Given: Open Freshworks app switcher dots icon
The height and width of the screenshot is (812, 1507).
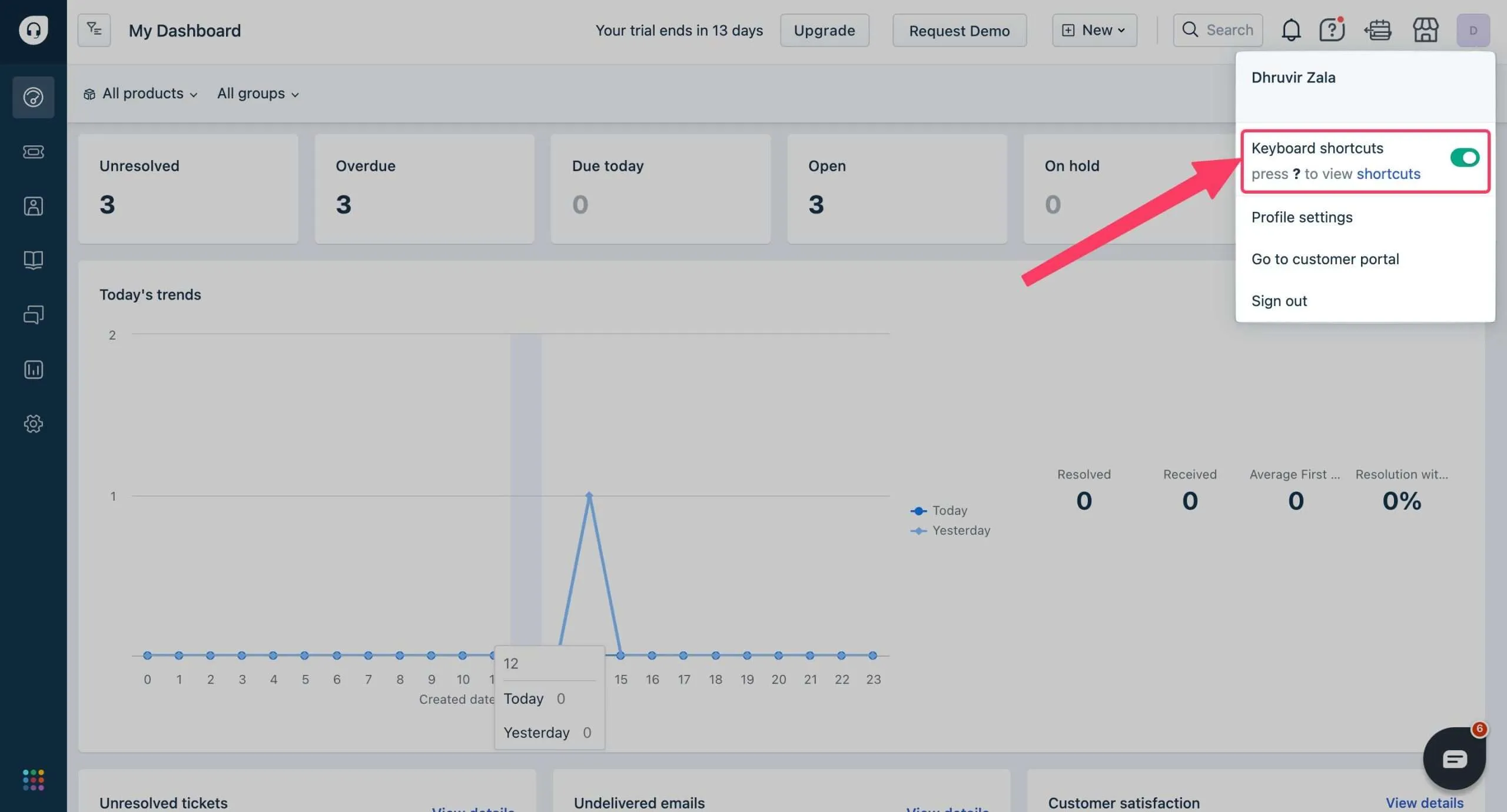Looking at the screenshot, I should (34, 780).
